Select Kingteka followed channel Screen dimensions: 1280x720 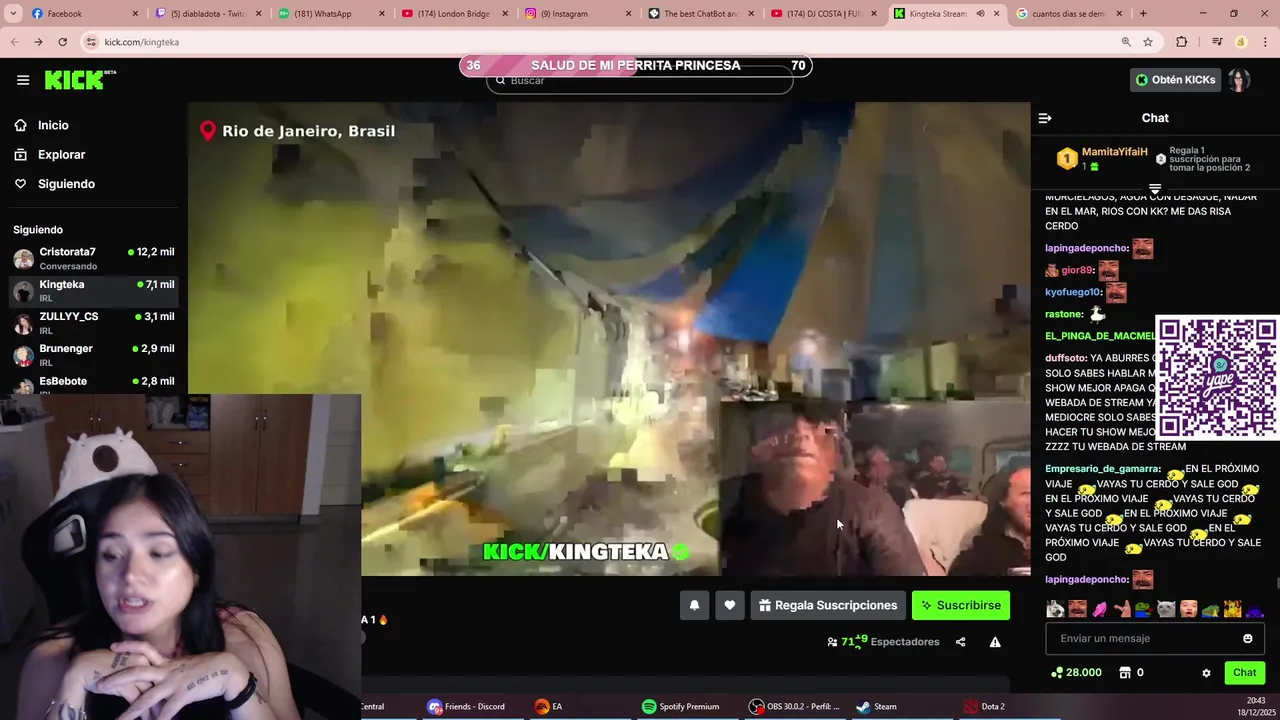click(94, 291)
